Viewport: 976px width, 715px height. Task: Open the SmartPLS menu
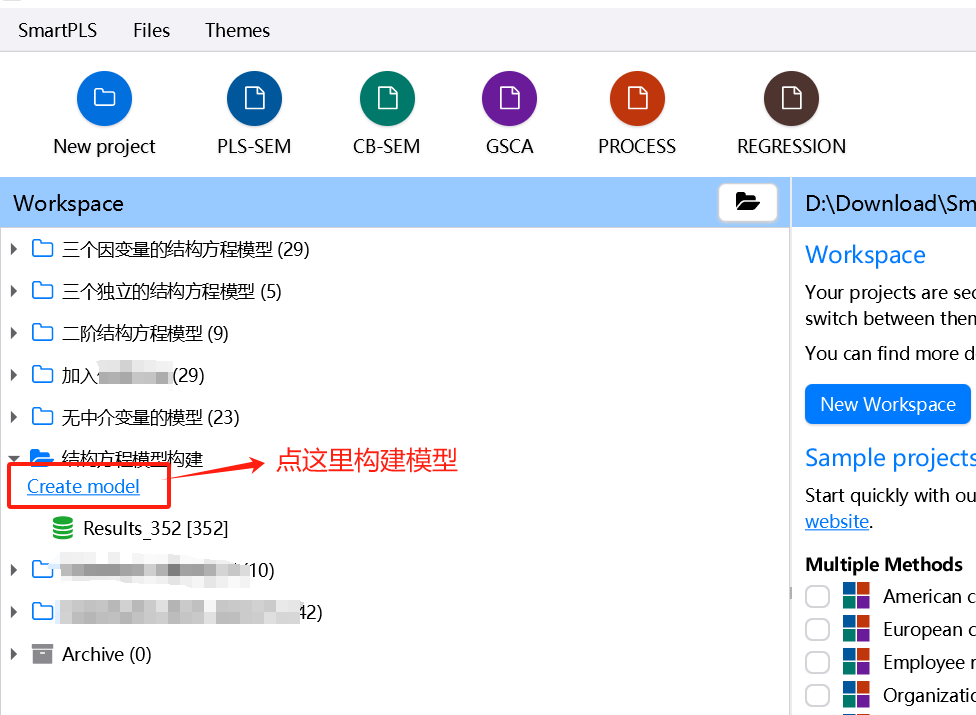pos(57,30)
